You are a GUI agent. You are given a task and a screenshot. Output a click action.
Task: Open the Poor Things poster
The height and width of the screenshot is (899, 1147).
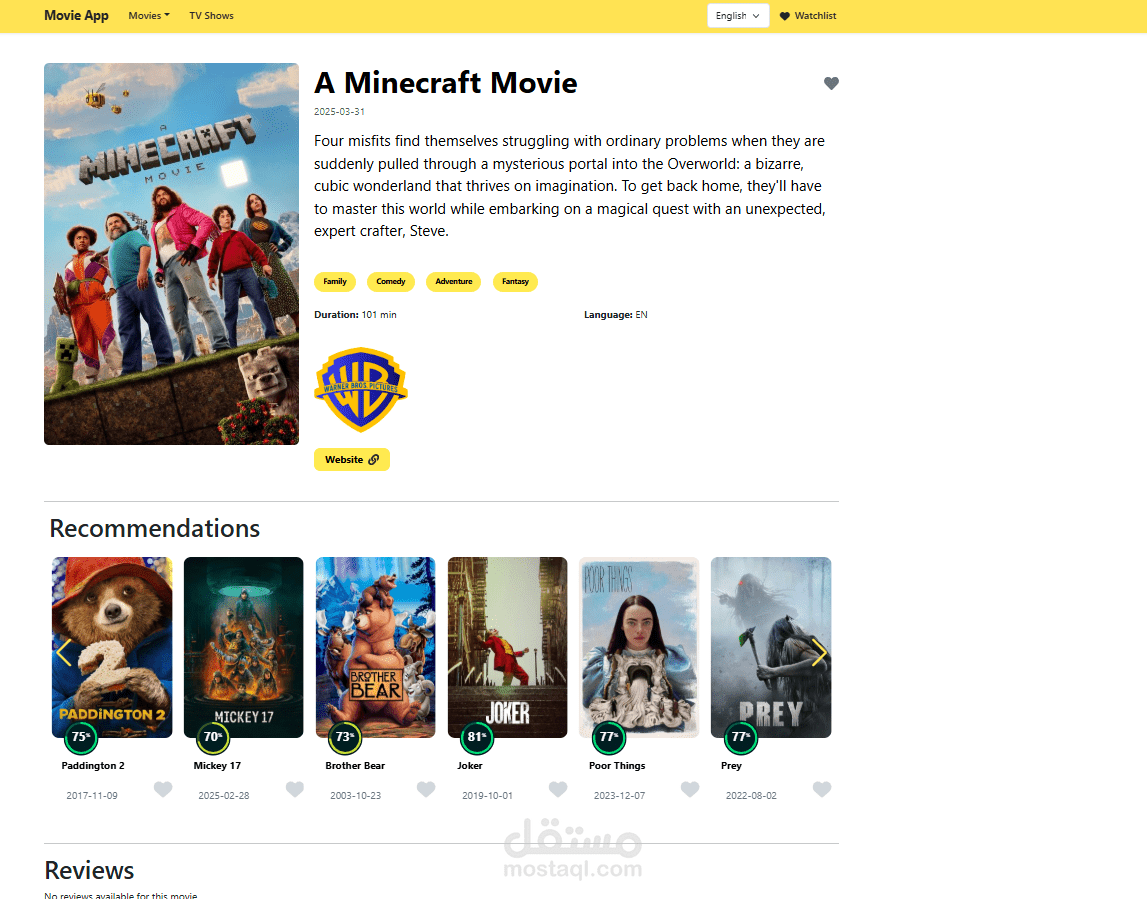click(x=639, y=647)
